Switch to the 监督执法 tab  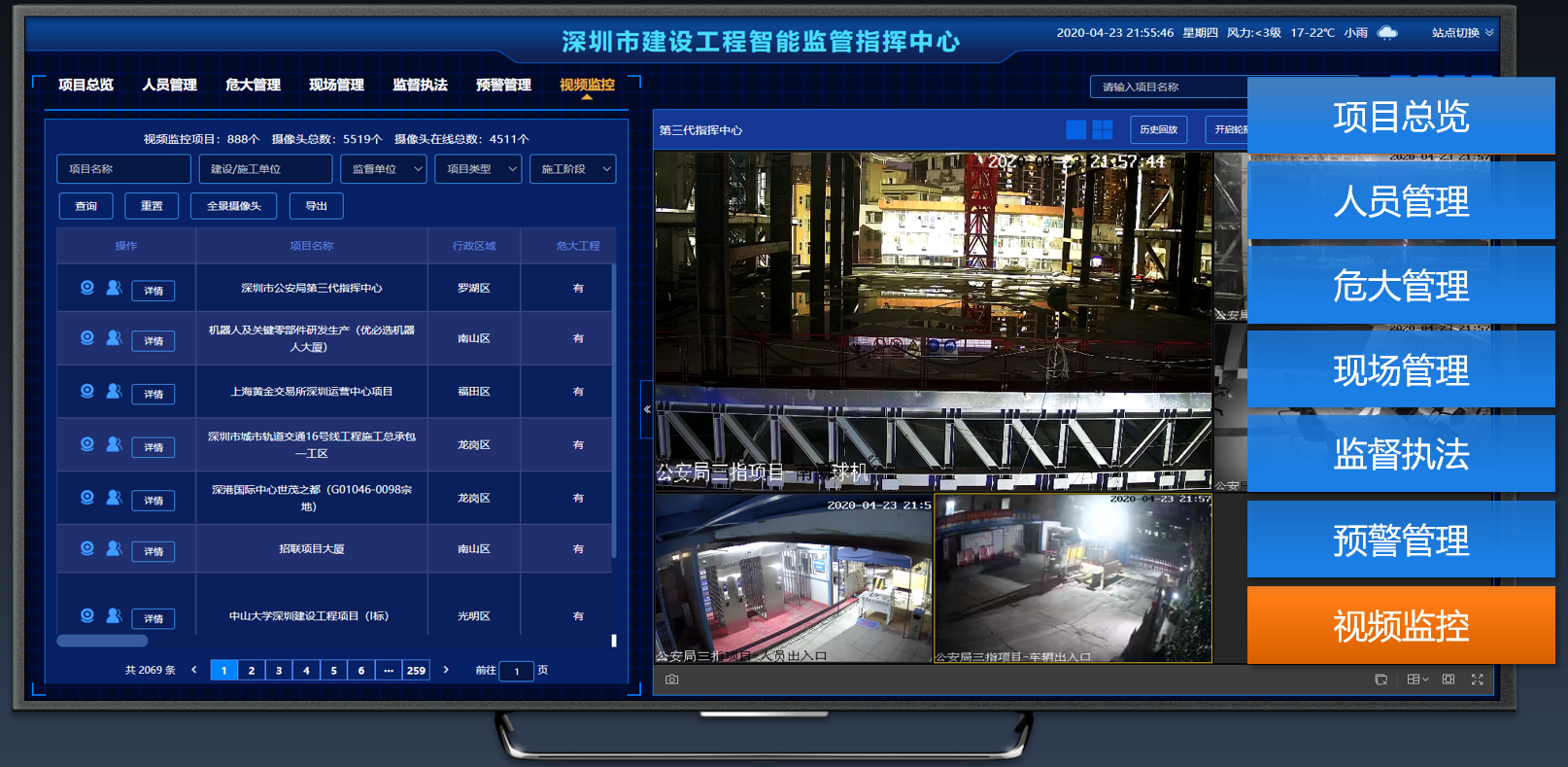(x=420, y=85)
